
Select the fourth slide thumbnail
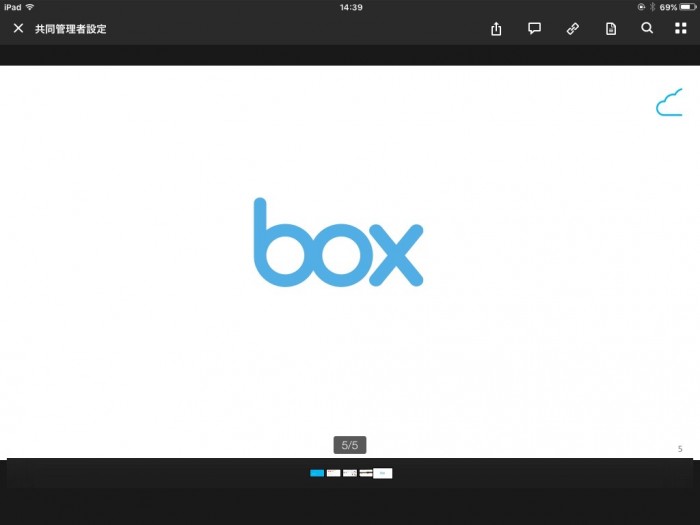pos(366,473)
